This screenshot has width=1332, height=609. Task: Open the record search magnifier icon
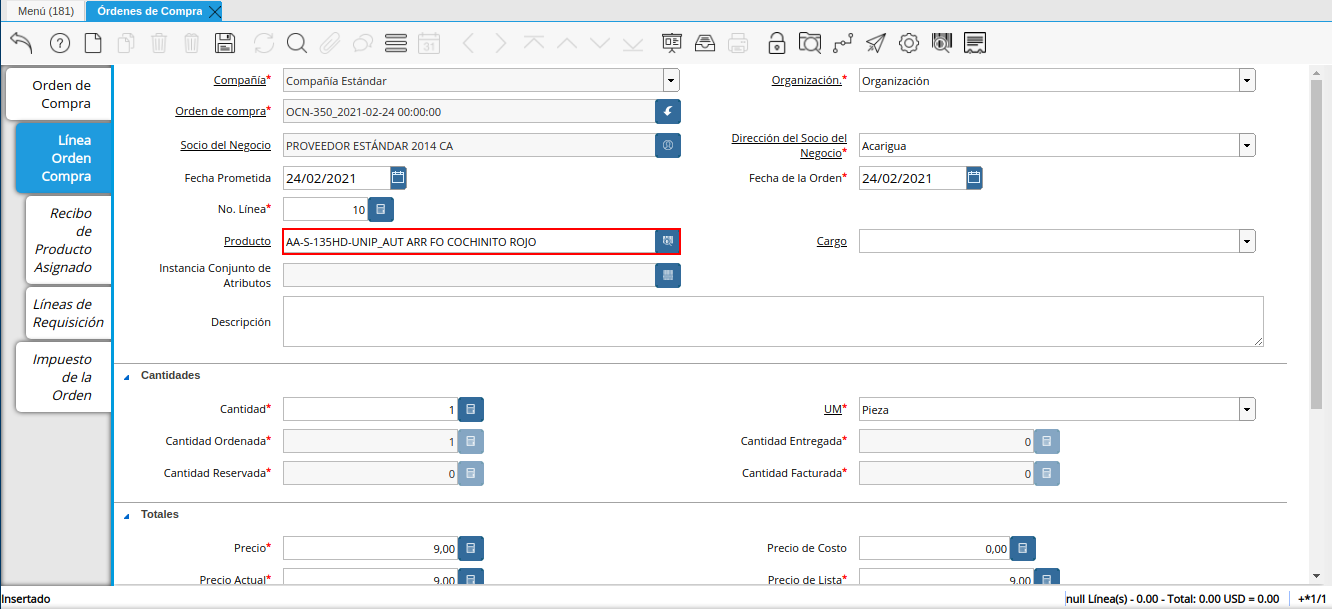[x=297, y=43]
